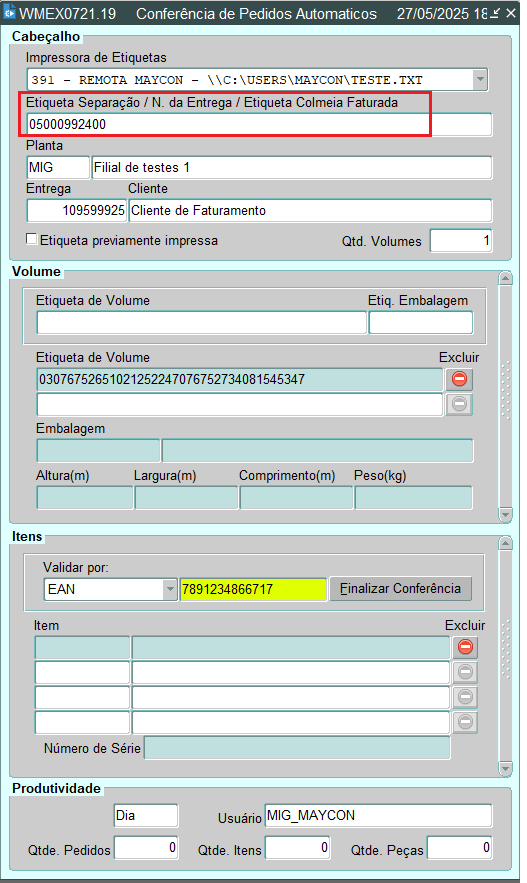Click the Etiq. Embalagem input field
The image size is (527, 883).
click(x=421, y=323)
